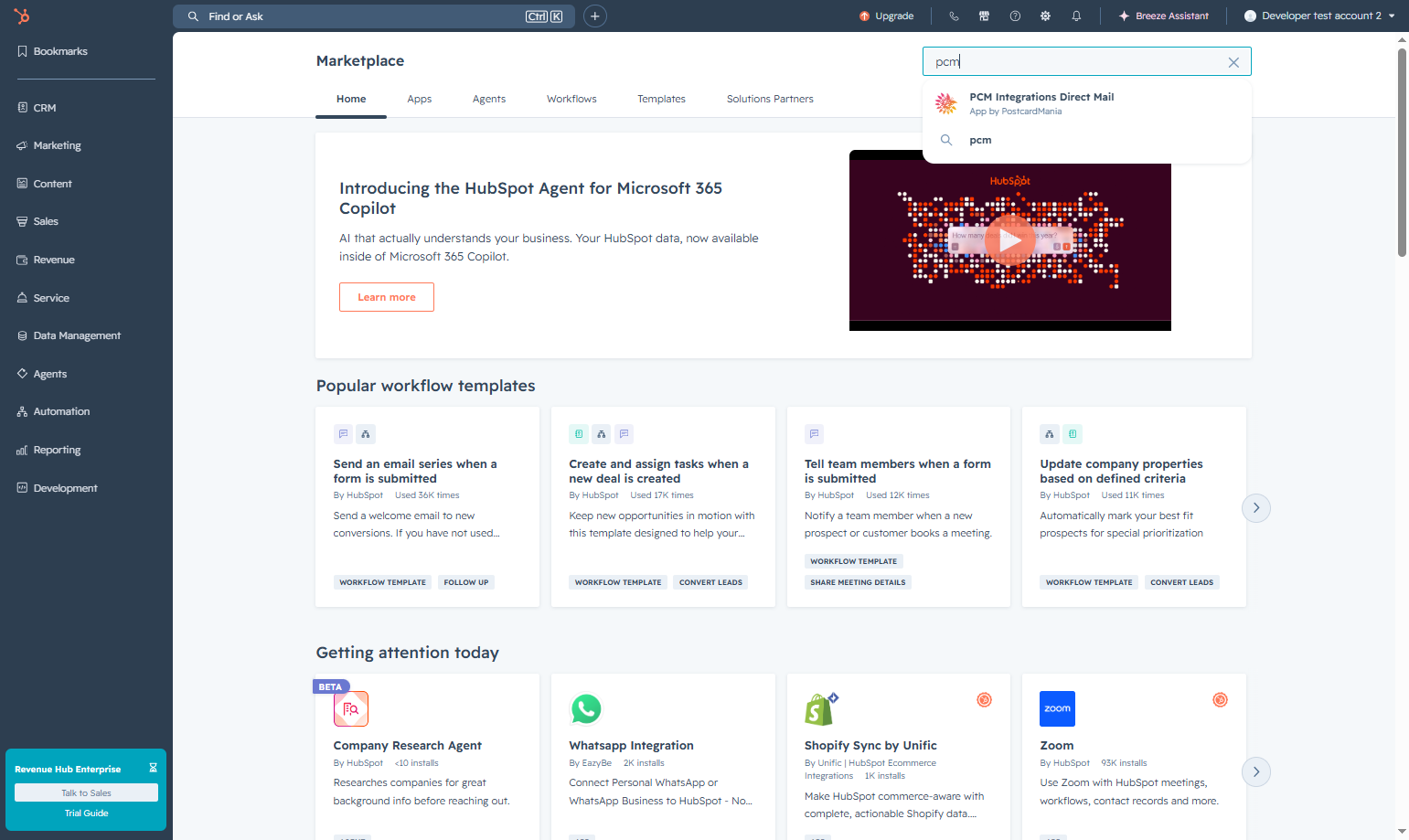Open Shopify Sync by Unific title
This screenshot has height=840, width=1409.
point(870,746)
